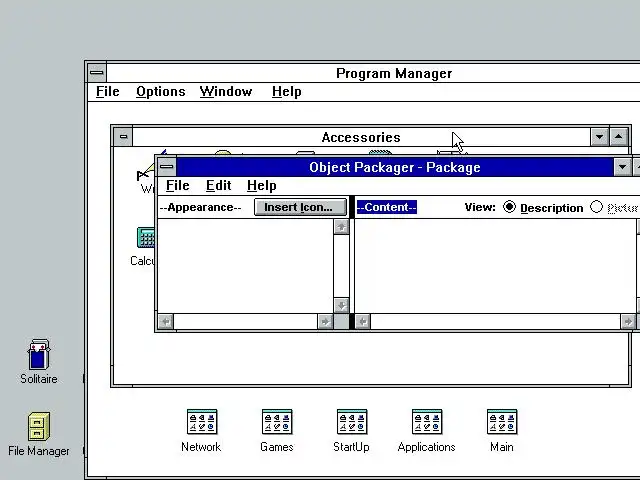Open Object Packager Help menu
The image size is (640, 480).
click(262, 186)
